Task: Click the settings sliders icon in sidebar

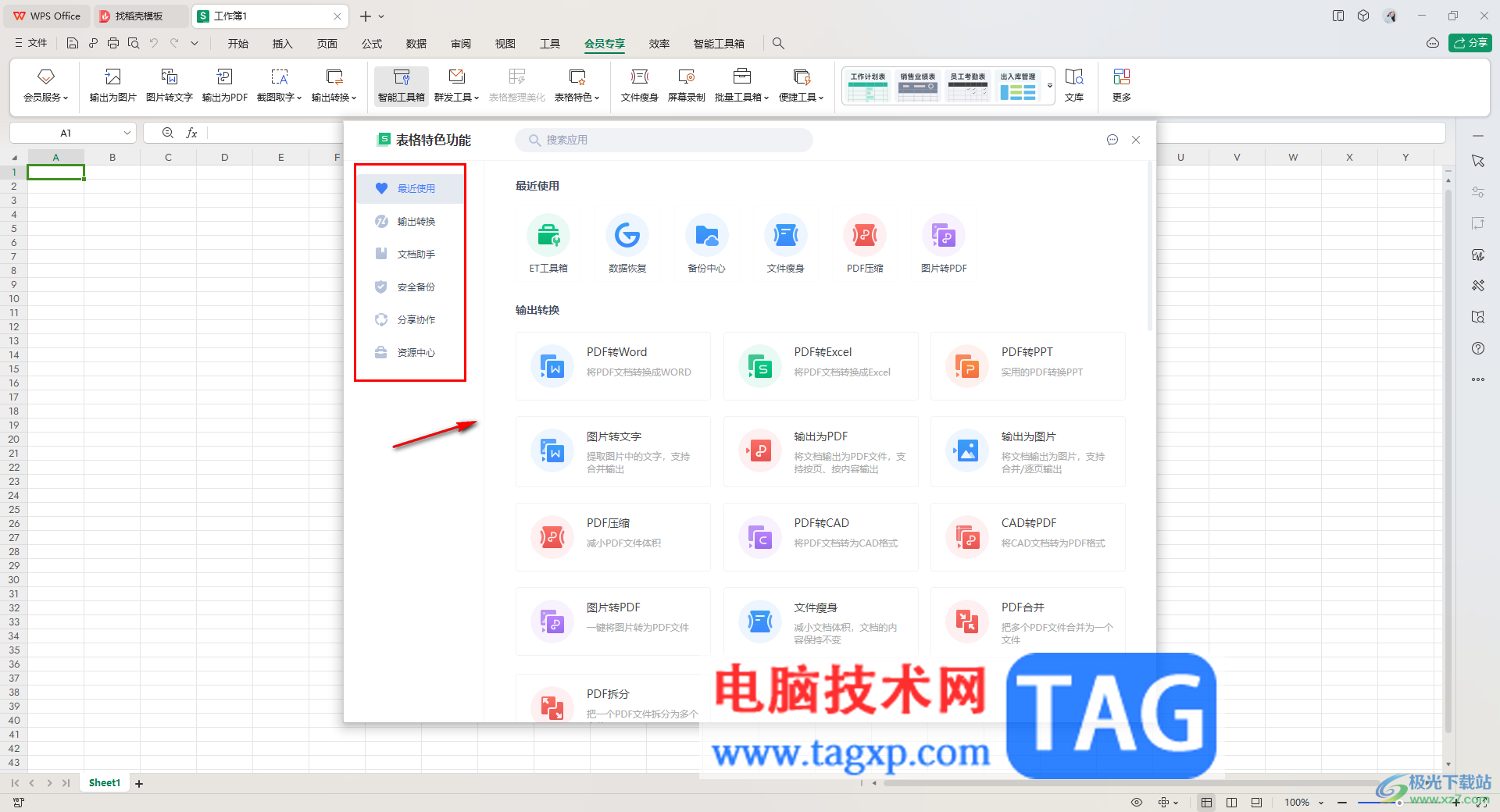Action: tap(1478, 192)
